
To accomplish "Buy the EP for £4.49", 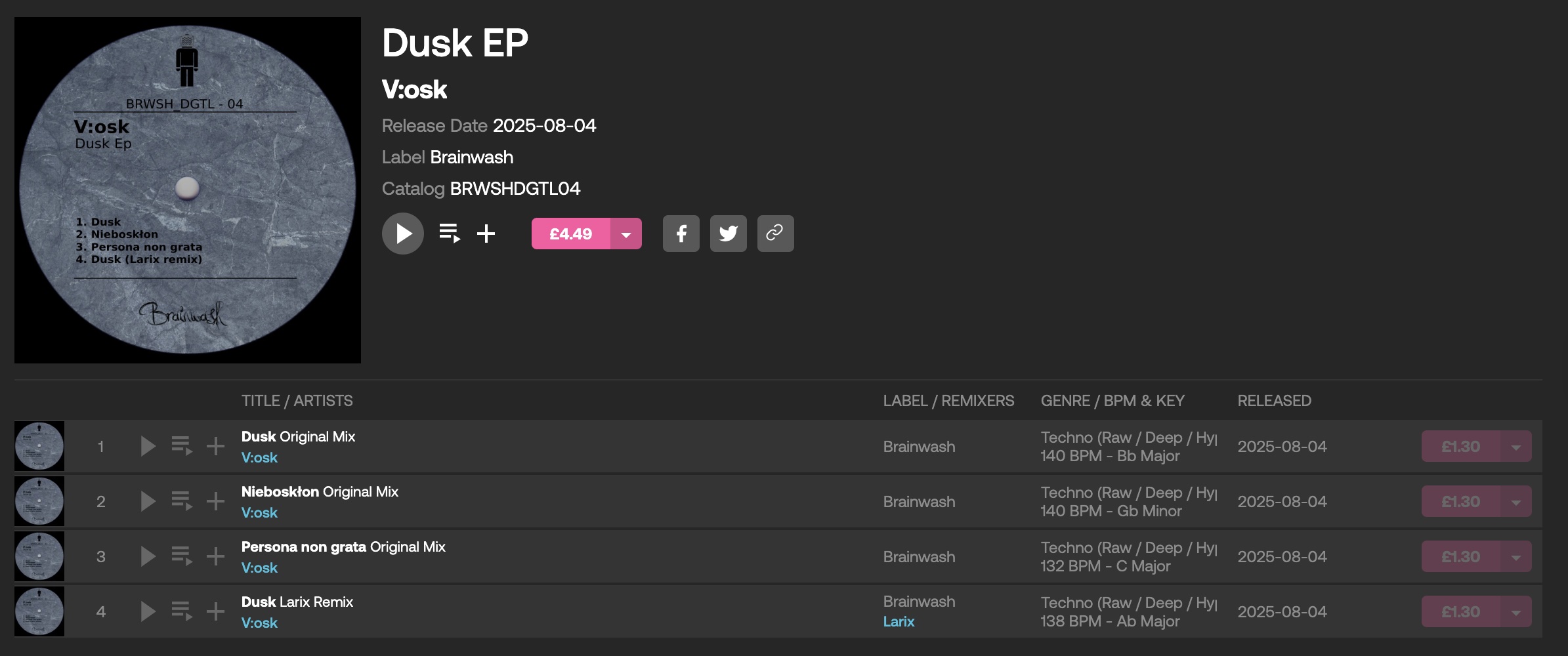I will pos(570,234).
